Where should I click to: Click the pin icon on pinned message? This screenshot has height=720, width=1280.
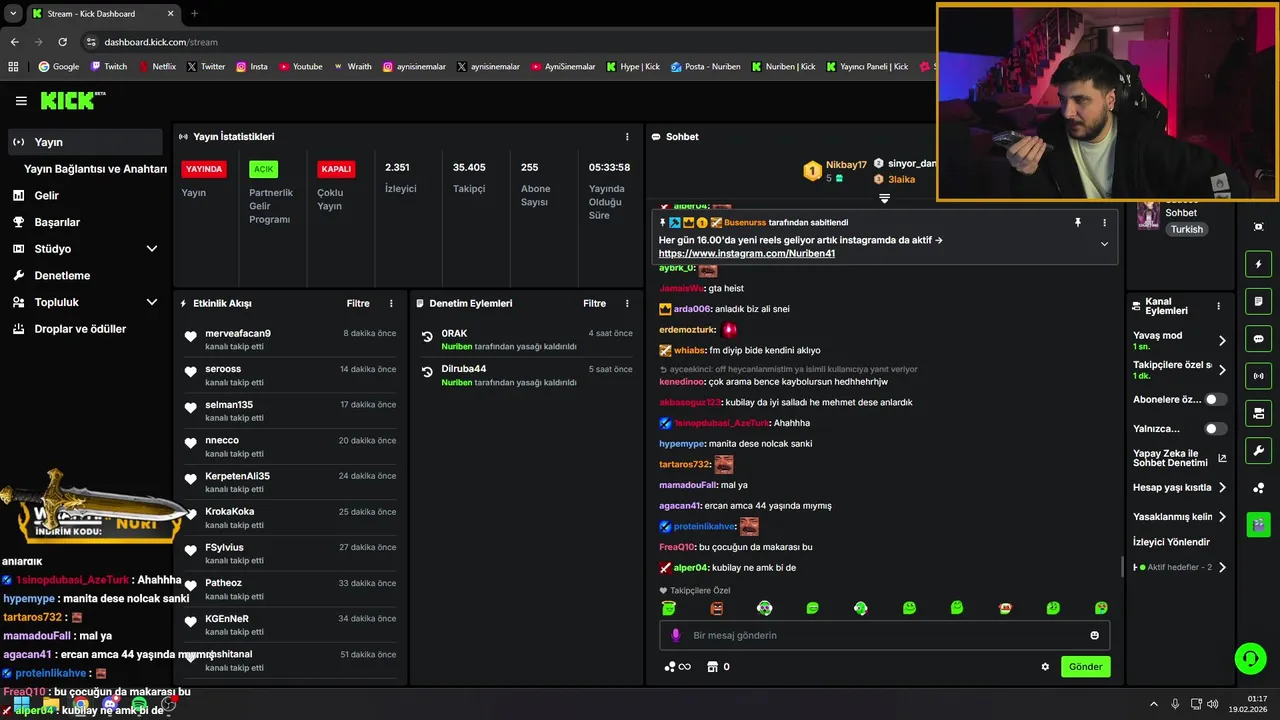tap(1078, 222)
